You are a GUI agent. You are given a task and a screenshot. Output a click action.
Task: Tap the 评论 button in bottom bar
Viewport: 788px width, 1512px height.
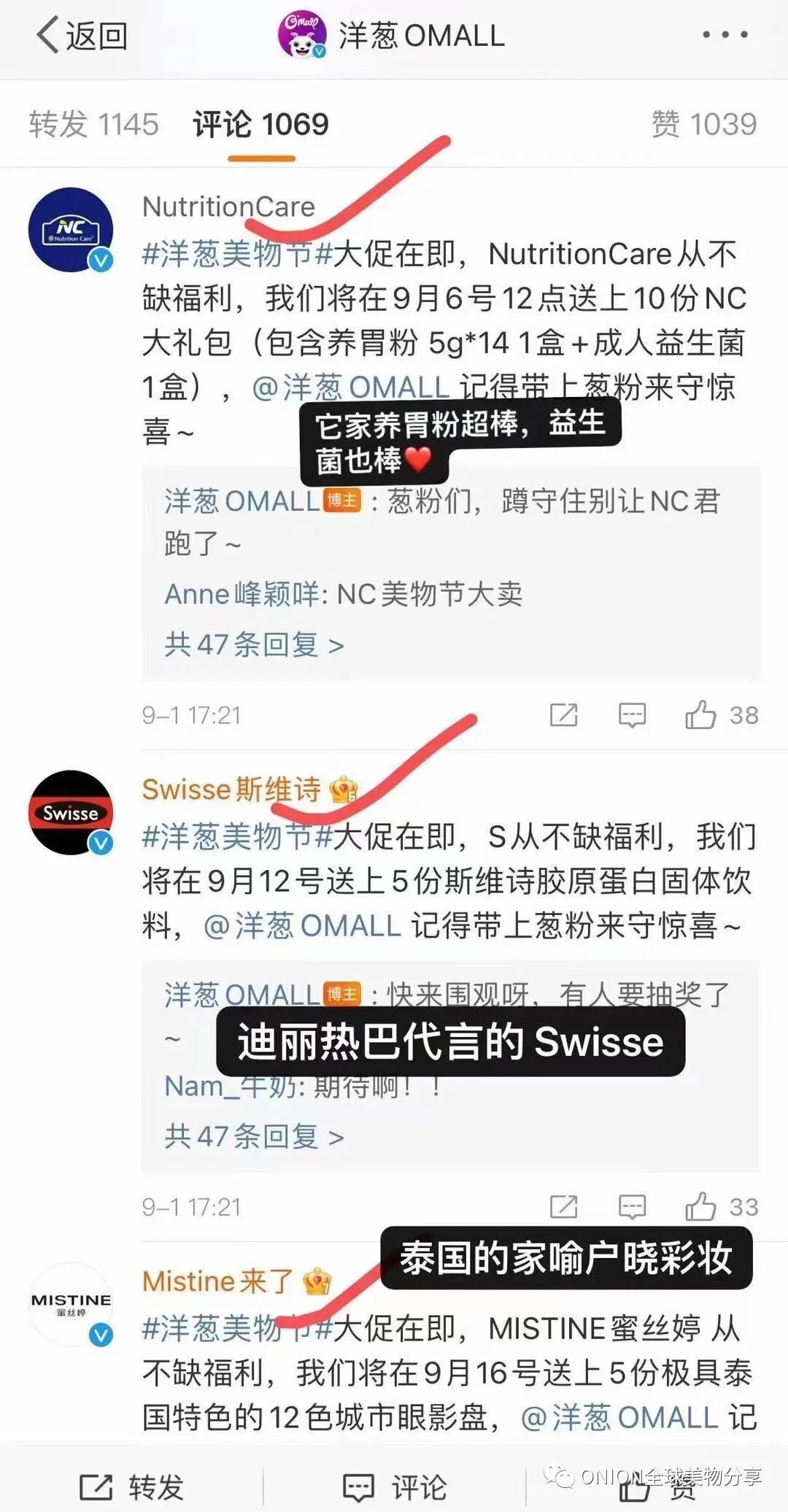394,1486
